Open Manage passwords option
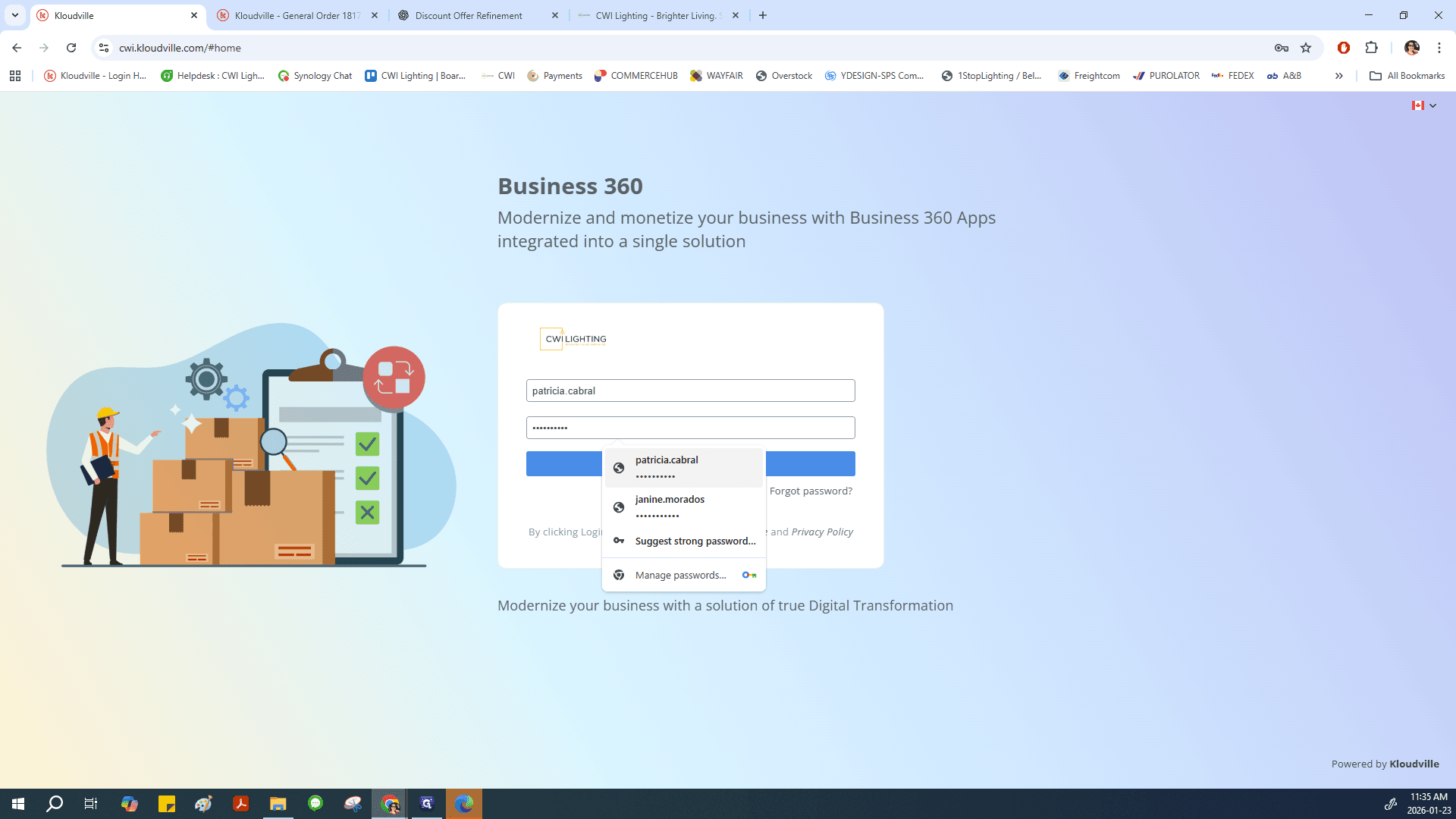This screenshot has height=819, width=1456. pos(683,575)
